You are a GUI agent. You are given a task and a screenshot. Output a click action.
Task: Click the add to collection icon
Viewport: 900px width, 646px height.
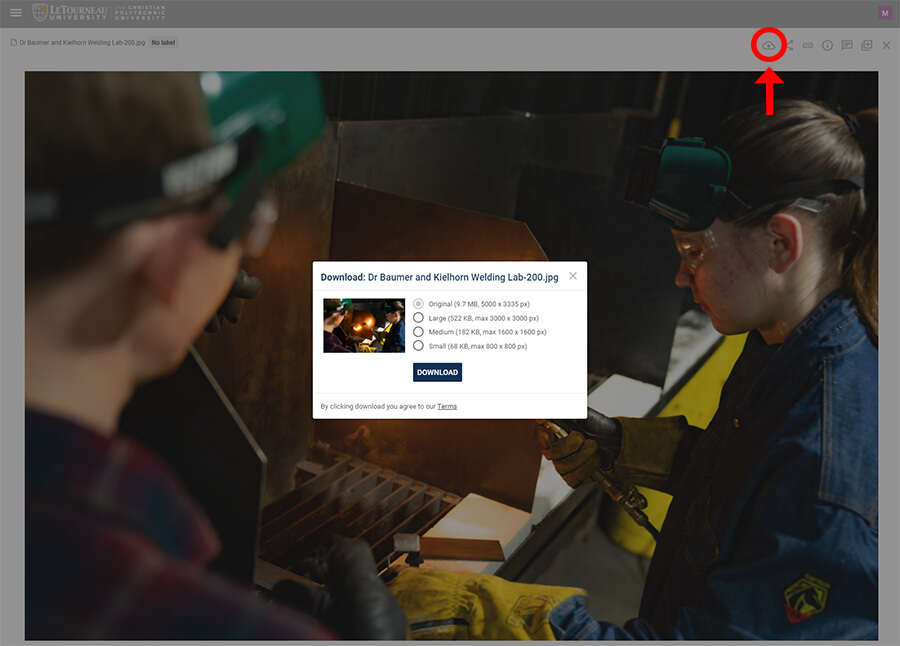click(x=867, y=45)
